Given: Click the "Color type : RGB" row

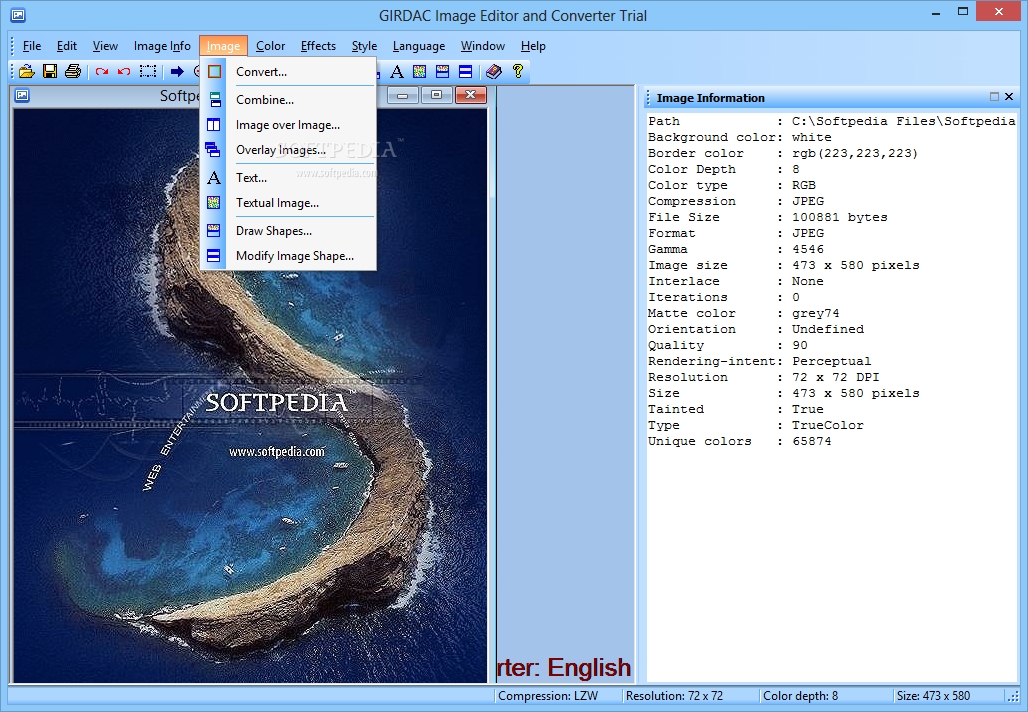Looking at the screenshot, I should [x=732, y=185].
